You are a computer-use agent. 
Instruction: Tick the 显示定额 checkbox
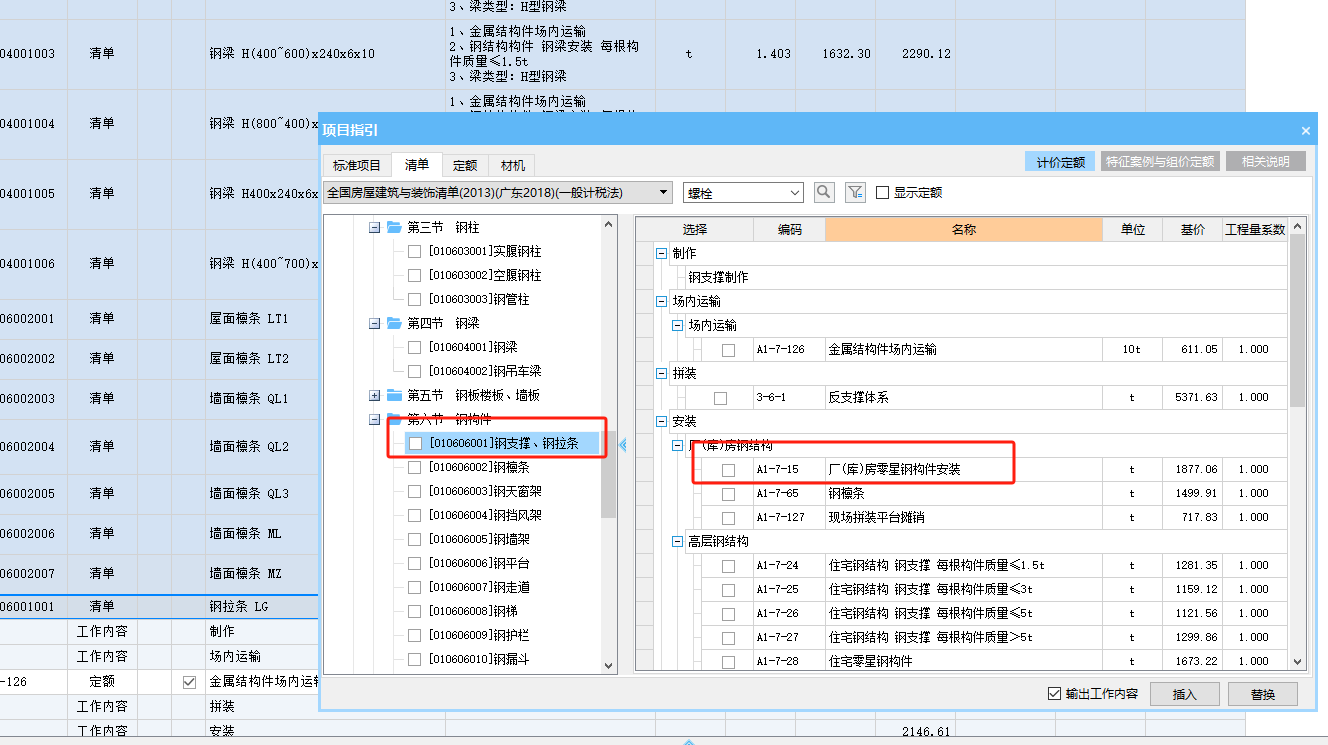pyautogui.click(x=882, y=192)
